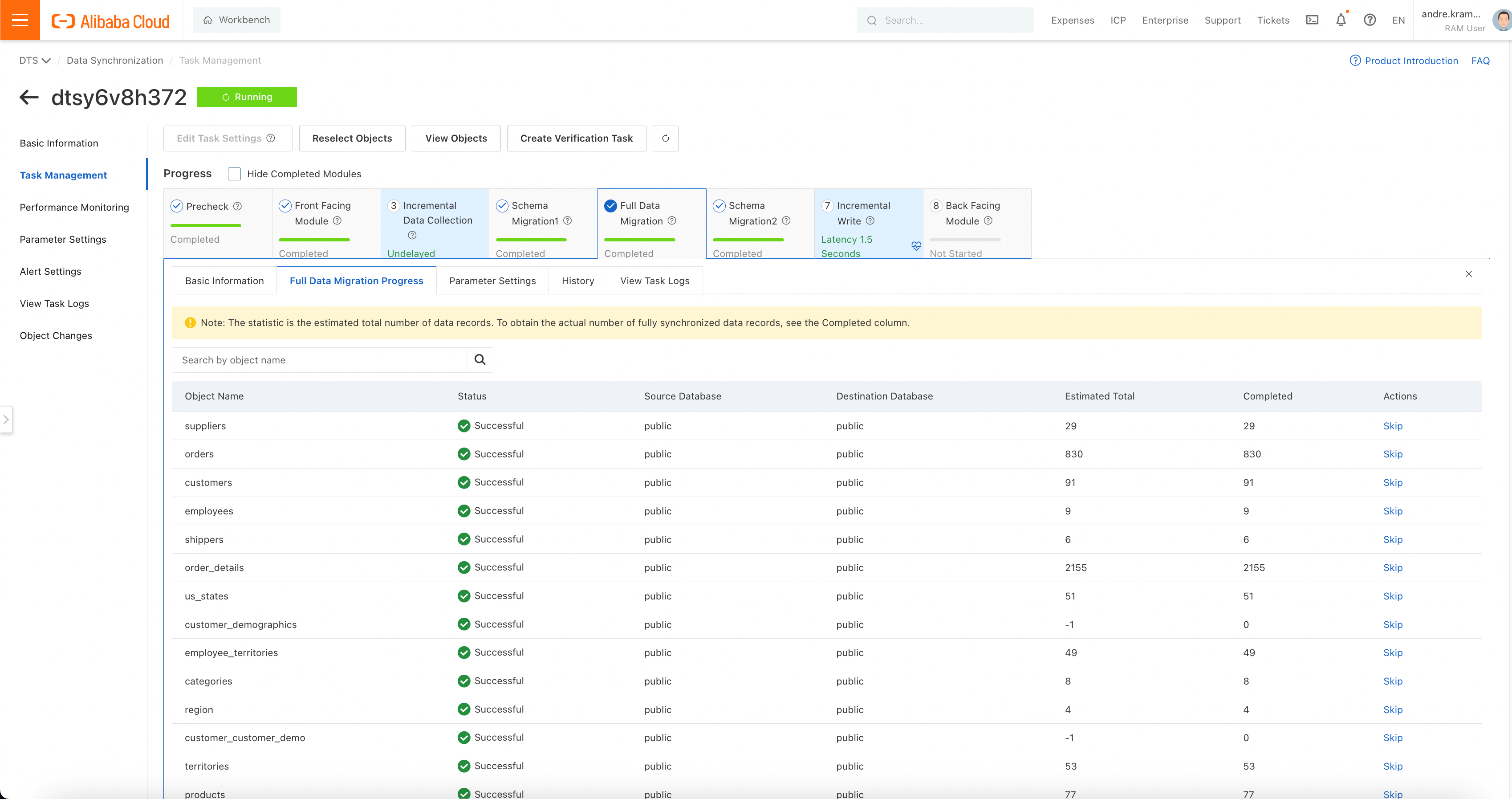The height and width of the screenshot is (799, 1512).
Task: Skip the order_details table
Action: point(1392,567)
